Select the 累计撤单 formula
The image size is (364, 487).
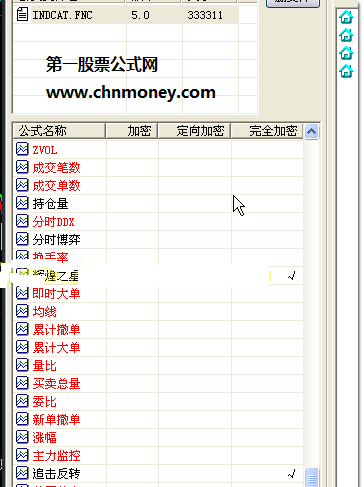click(x=56, y=330)
